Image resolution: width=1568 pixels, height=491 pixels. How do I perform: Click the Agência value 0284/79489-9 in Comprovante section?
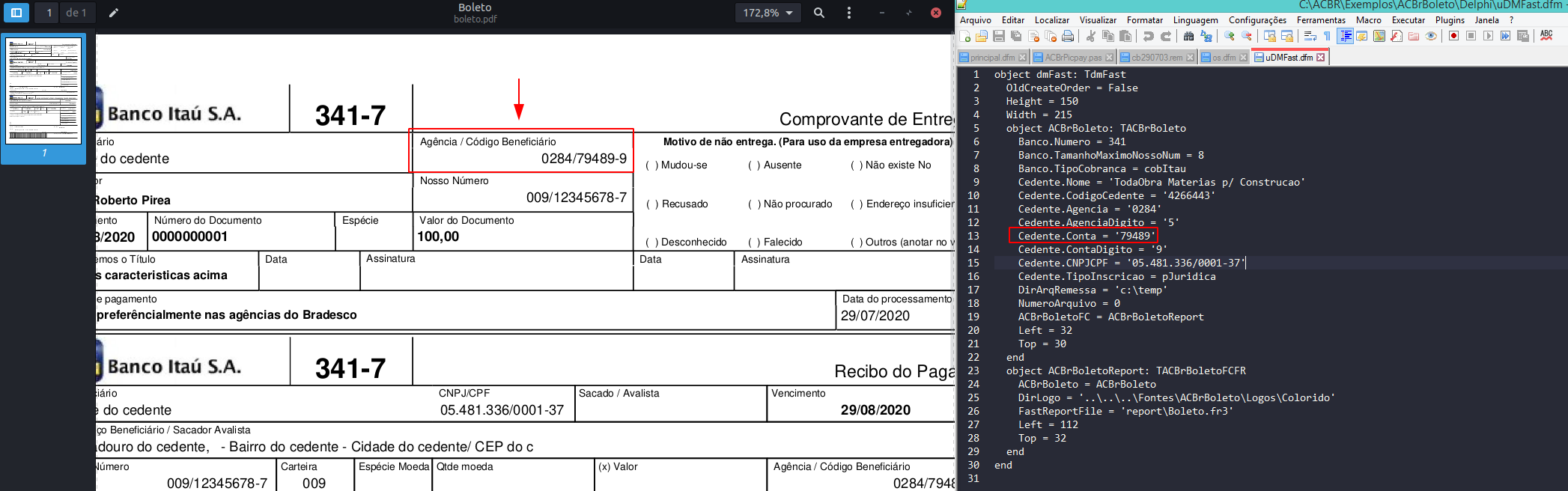[x=584, y=159]
